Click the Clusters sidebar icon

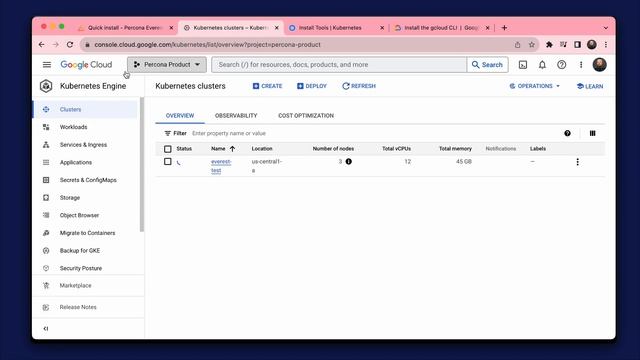[46, 109]
